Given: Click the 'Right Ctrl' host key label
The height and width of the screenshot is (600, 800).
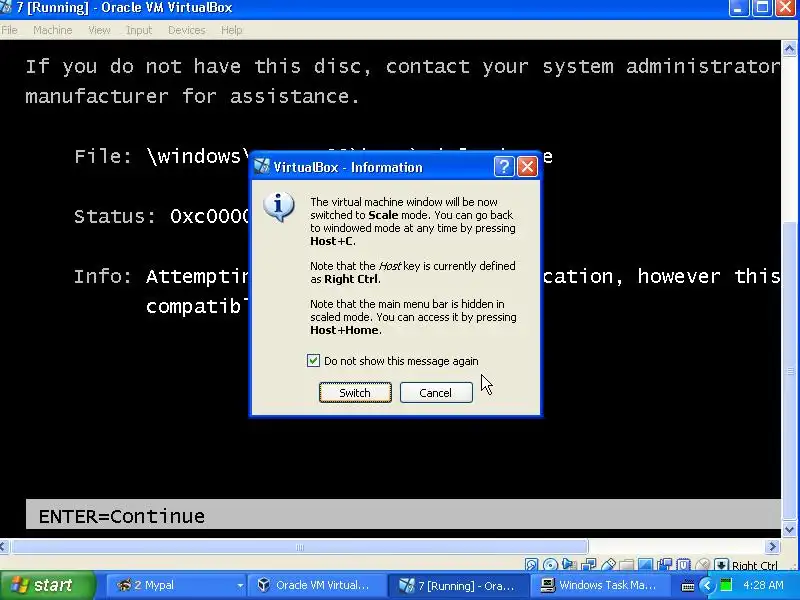Looking at the screenshot, I should (x=755, y=565).
